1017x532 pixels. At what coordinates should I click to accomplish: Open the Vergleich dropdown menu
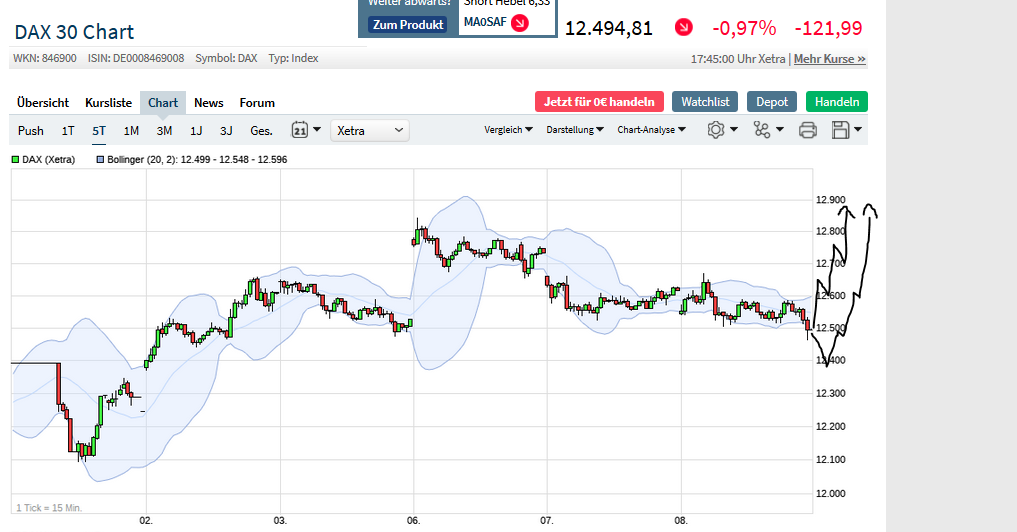point(508,130)
